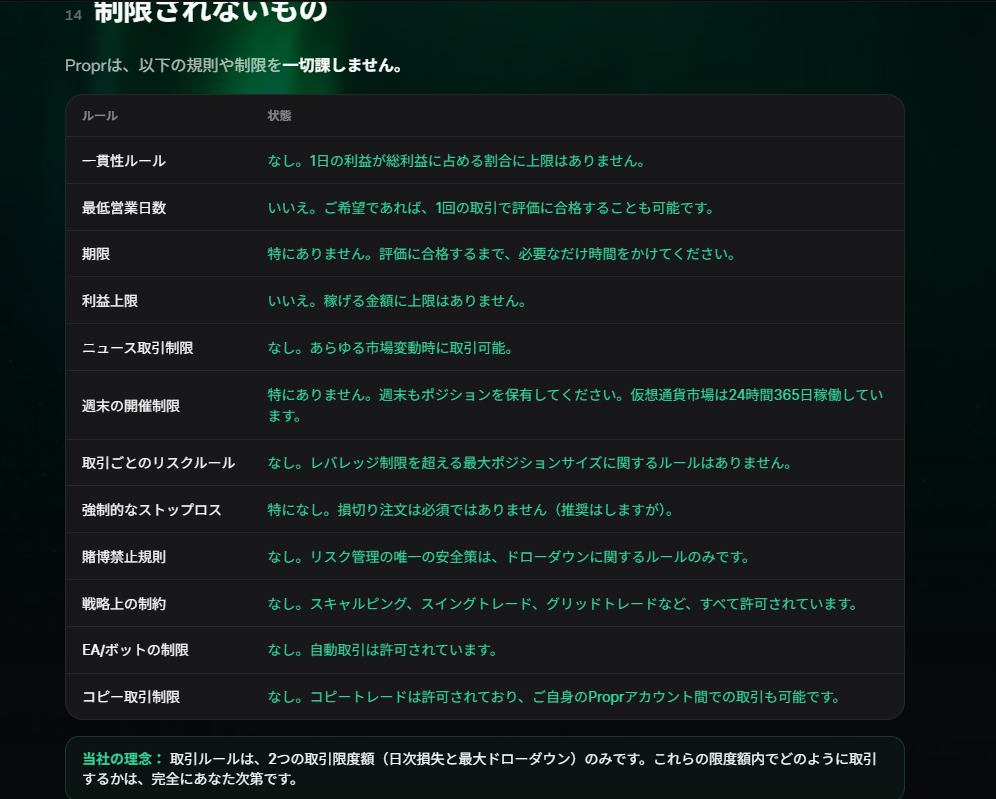Click the text '特になし。損切り注文は必須ではありません…'
Screen dimensions: 996x799
click(x=471, y=510)
